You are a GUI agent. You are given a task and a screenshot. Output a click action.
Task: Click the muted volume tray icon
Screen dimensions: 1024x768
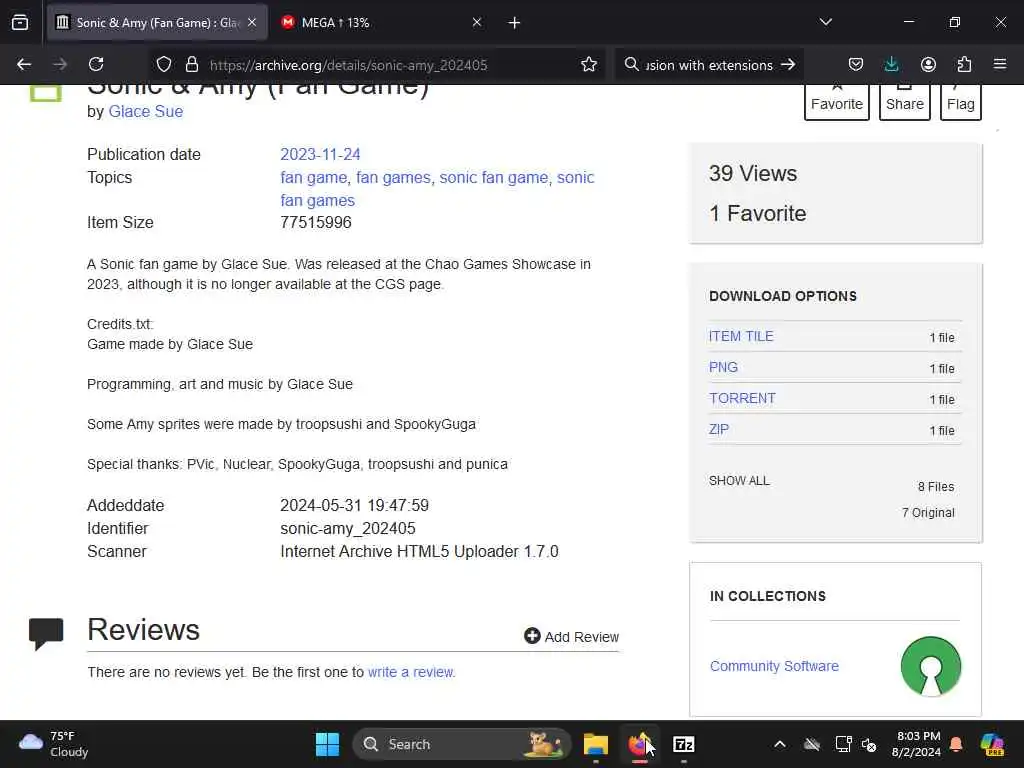pyautogui.click(x=869, y=744)
